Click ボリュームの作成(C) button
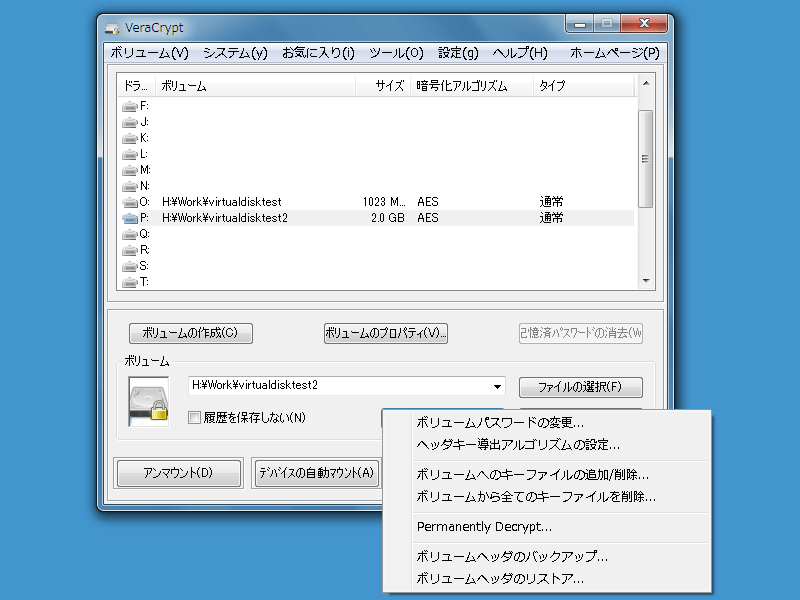 click(x=190, y=334)
